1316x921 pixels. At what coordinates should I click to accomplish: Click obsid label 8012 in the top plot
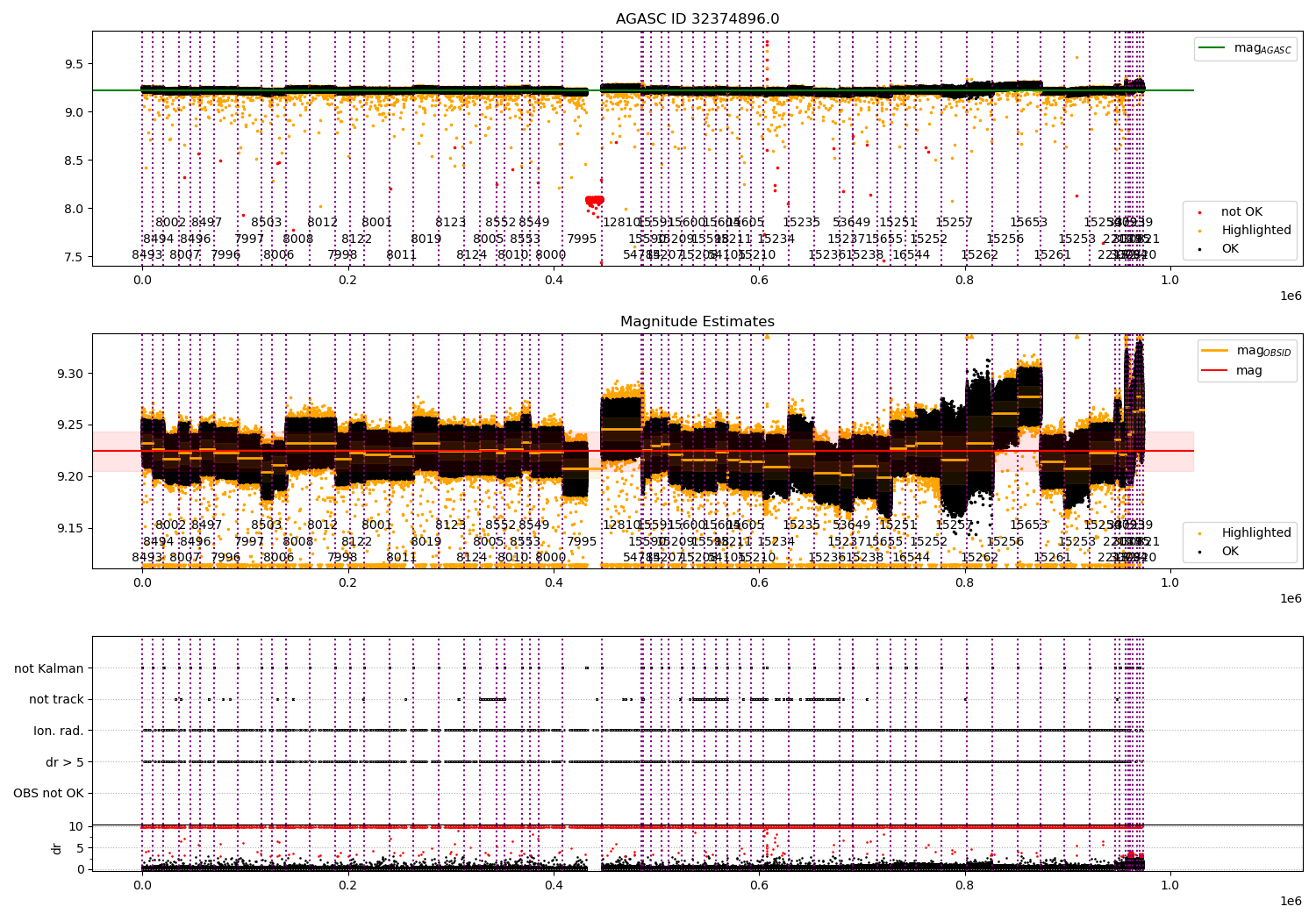pyautogui.click(x=323, y=223)
